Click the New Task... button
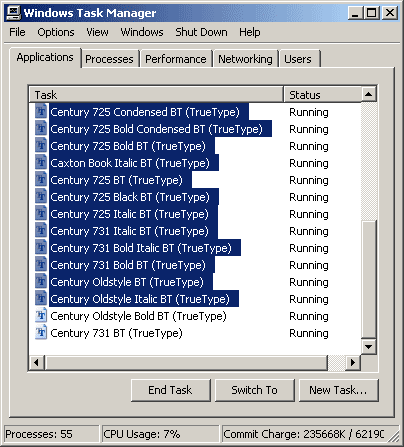The image size is (404, 447). (x=339, y=390)
